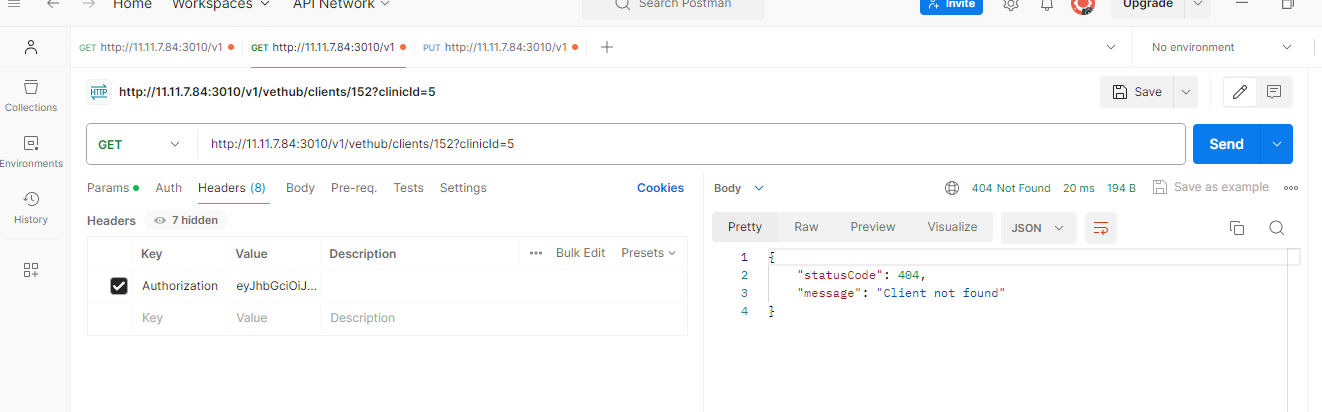Open the No environment selector
1322x412 pixels.
click(1221, 47)
